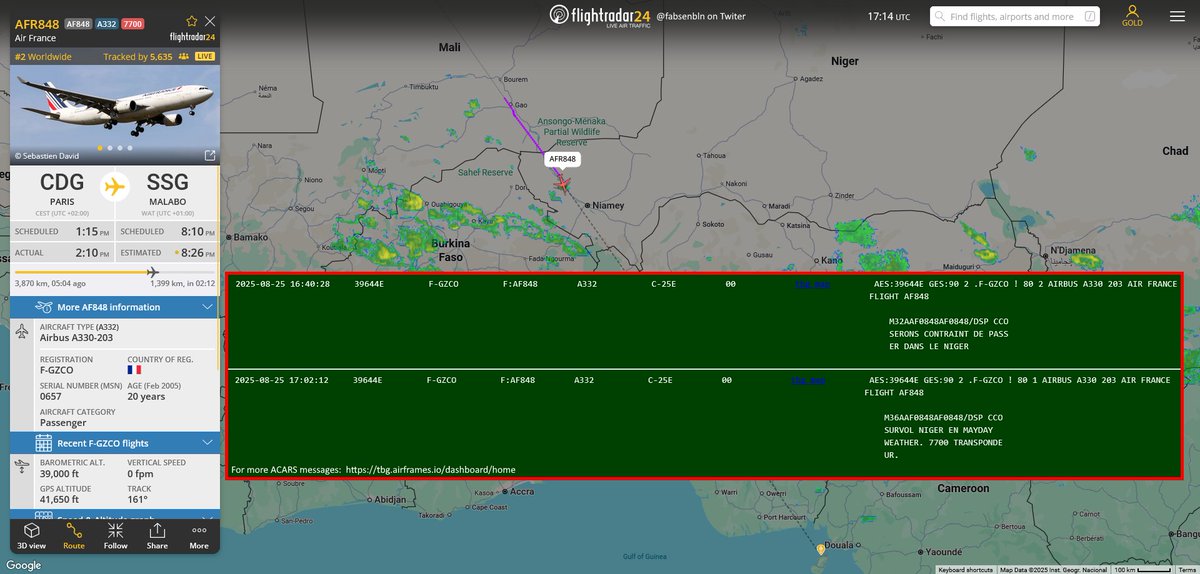Click the AFR848 aircraft icon on map
Viewport: 1200px width, 574px height.
pyautogui.click(x=563, y=182)
